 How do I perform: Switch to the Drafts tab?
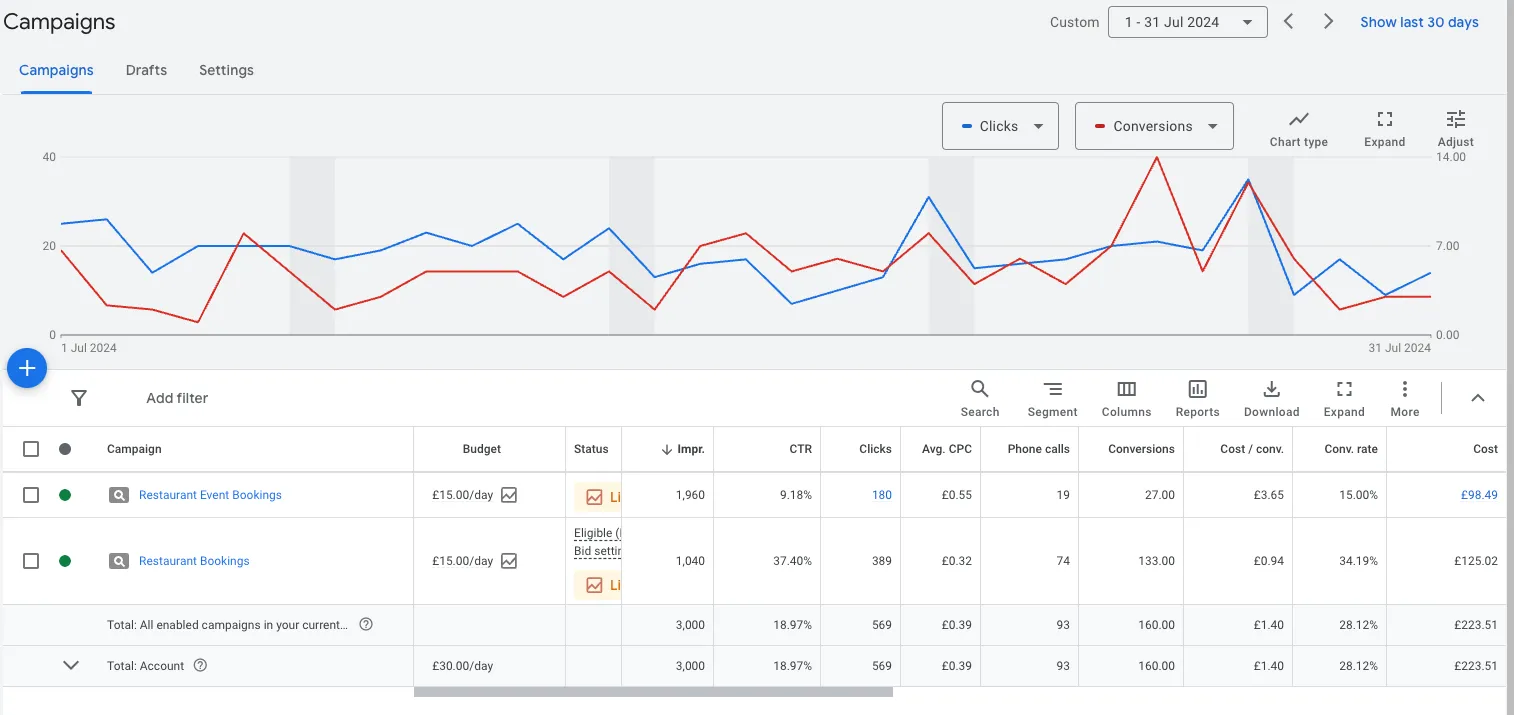coord(146,70)
